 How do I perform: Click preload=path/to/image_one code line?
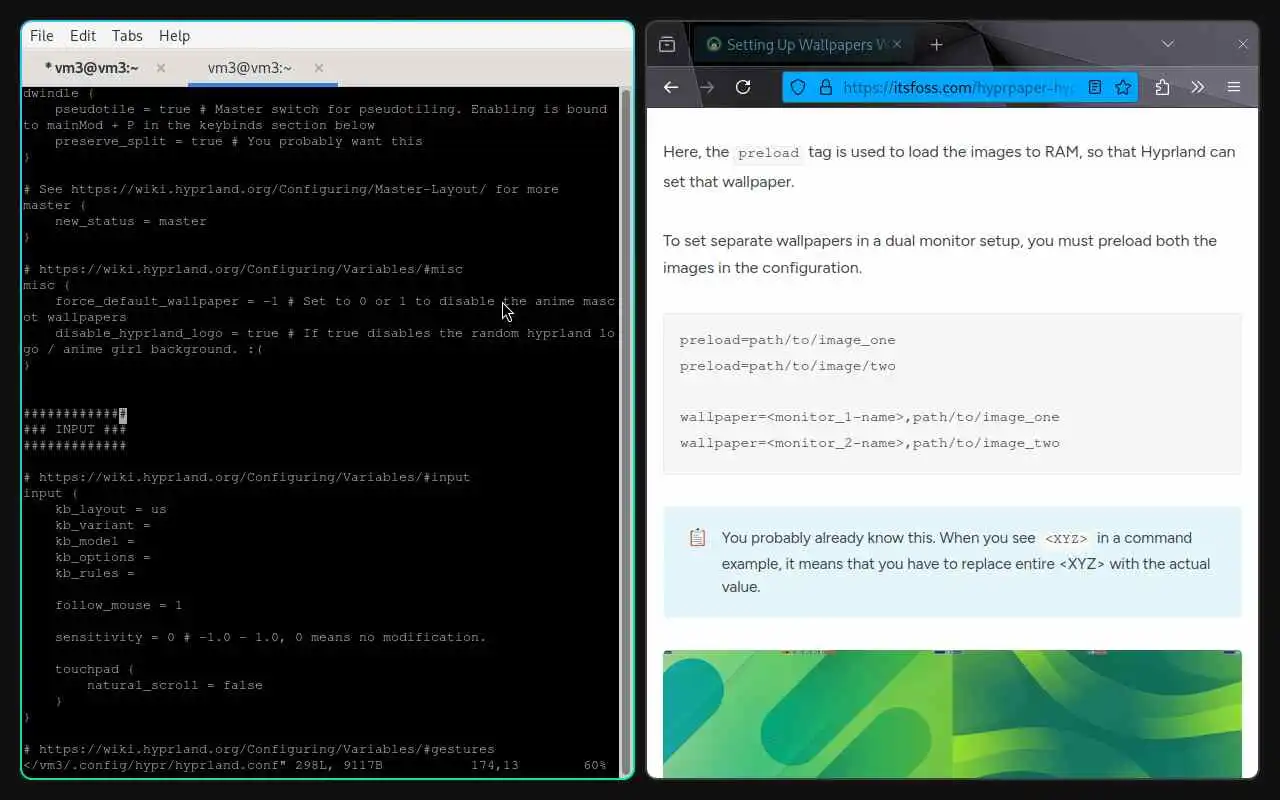(788, 340)
